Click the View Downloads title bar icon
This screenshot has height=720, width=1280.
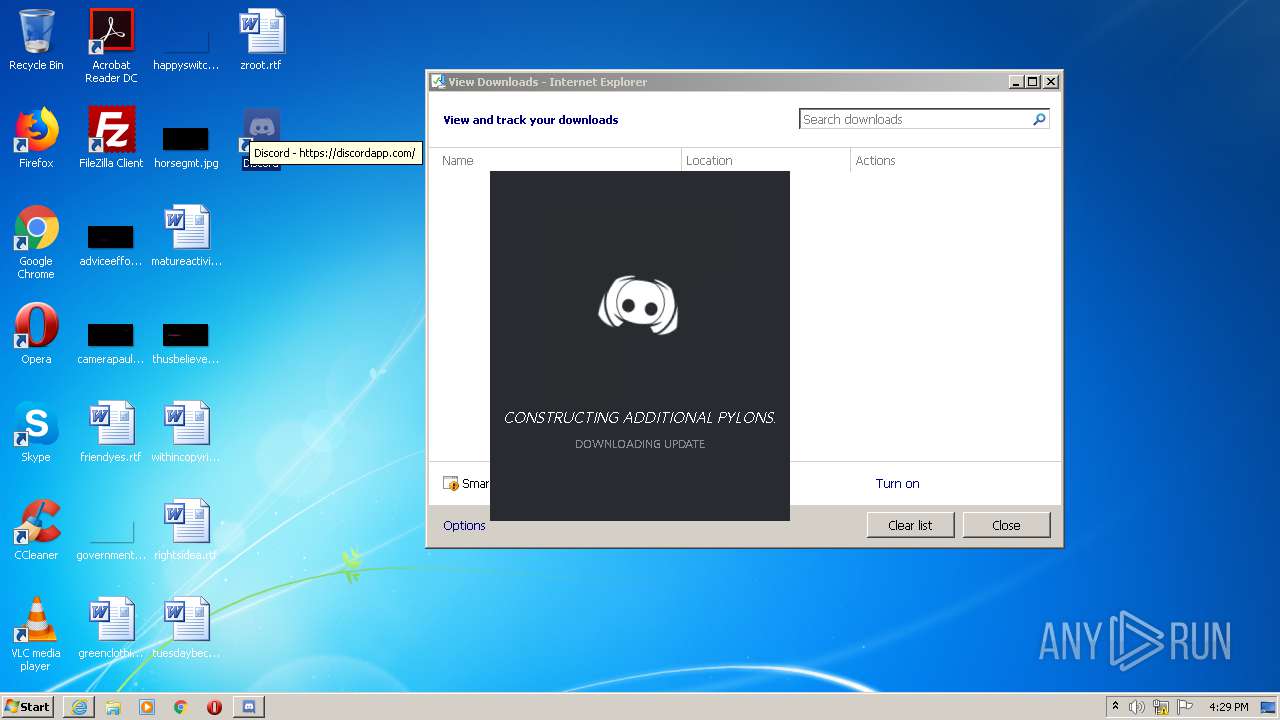(x=438, y=82)
